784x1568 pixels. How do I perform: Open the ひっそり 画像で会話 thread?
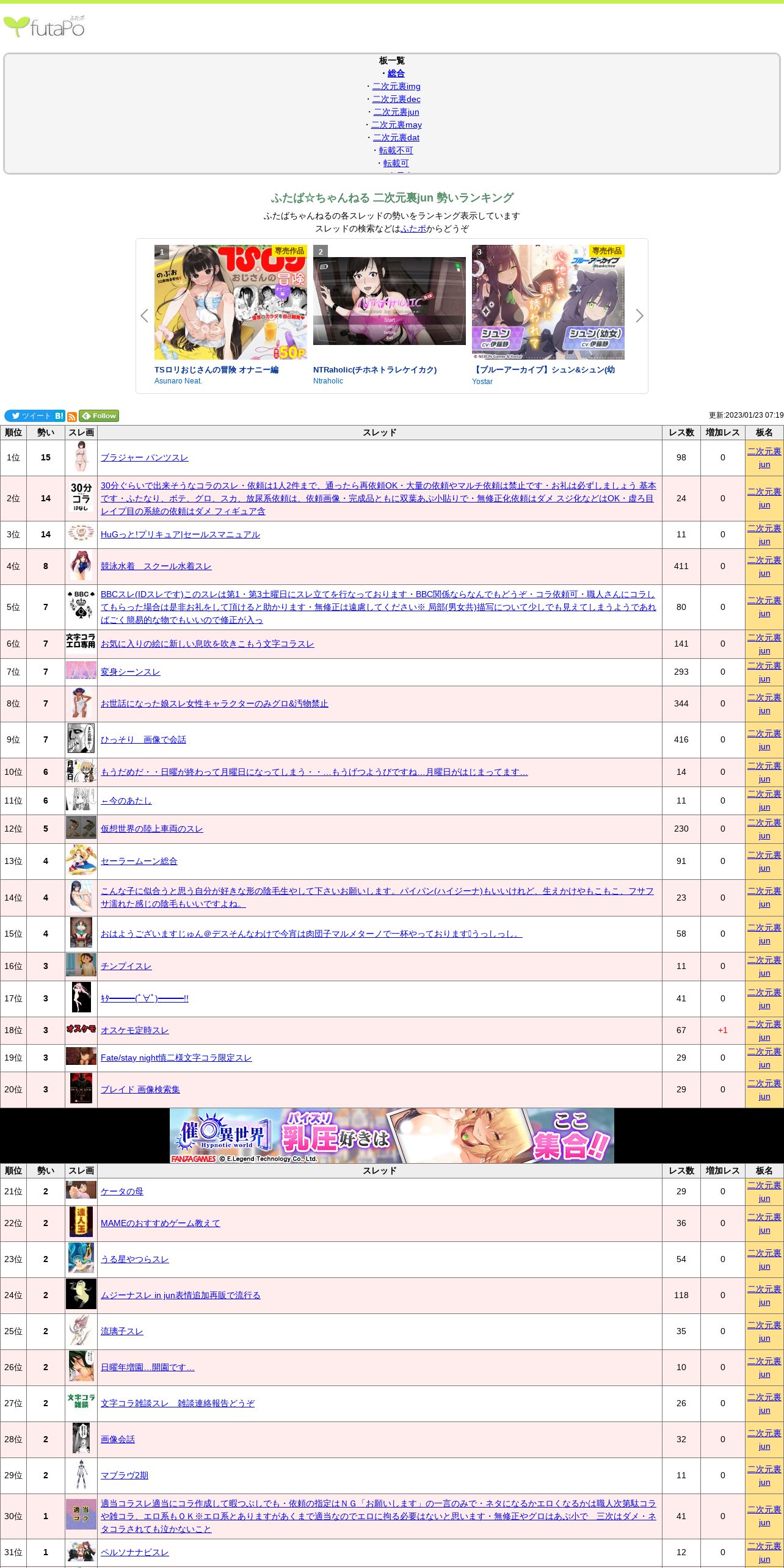click(x=143, y=739)
